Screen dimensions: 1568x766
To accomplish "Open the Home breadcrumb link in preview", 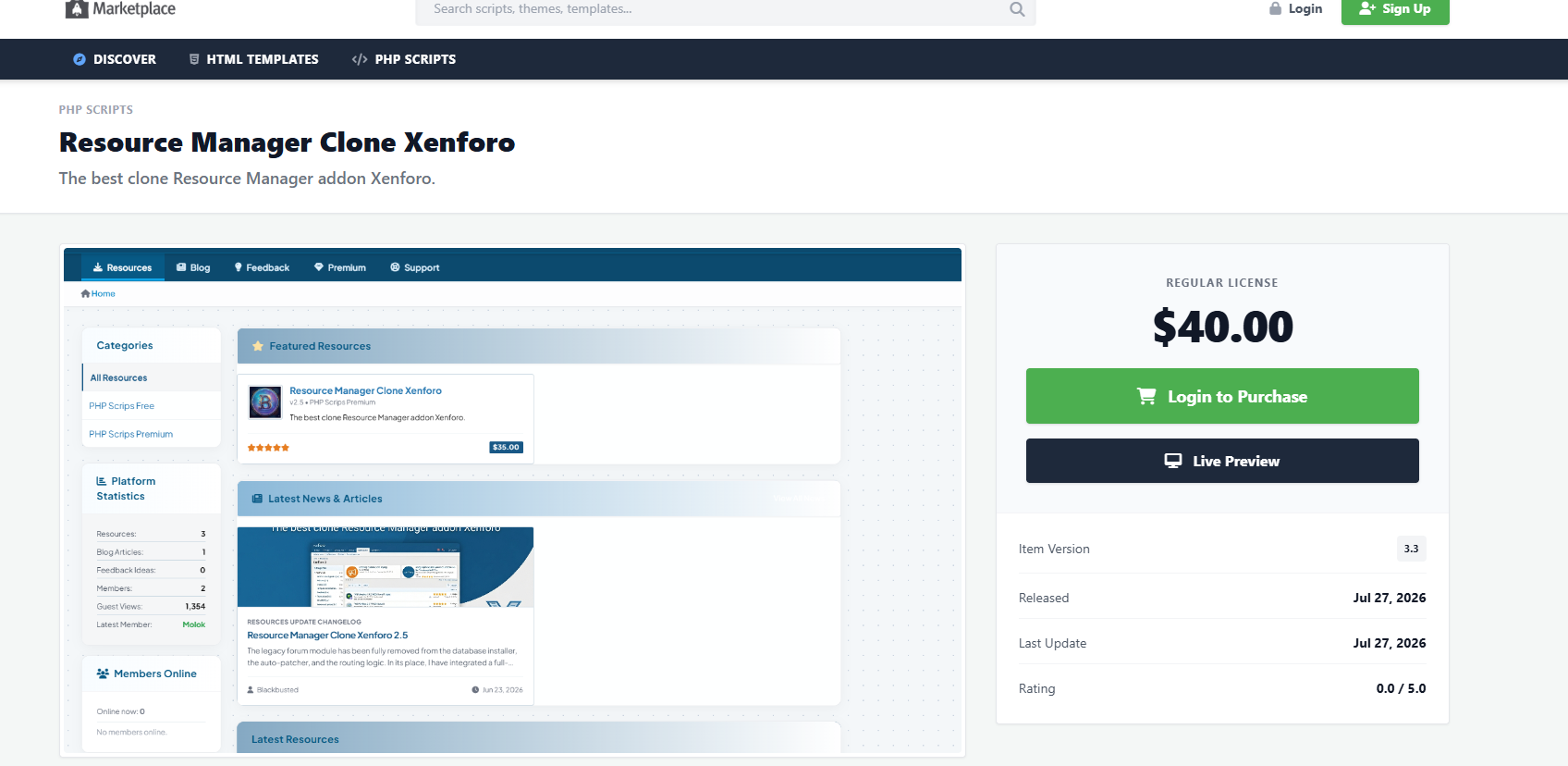I will tap(104, 293).
